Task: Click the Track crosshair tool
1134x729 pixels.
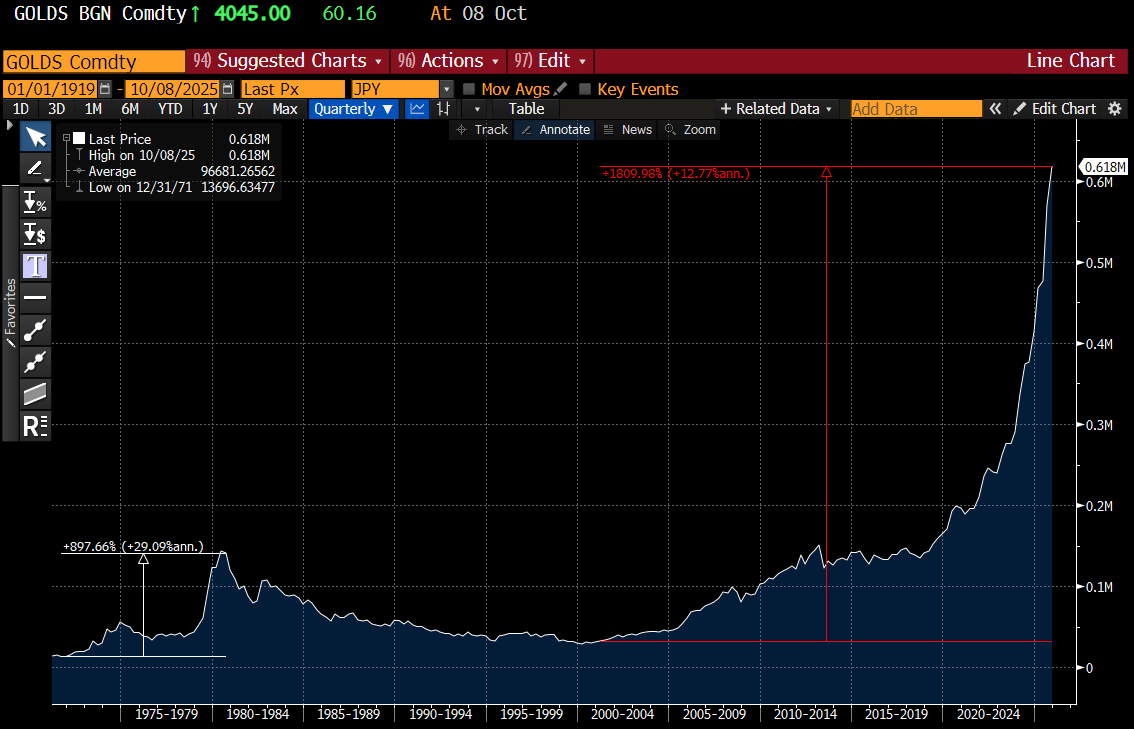Action: pyautogui.click(x=482, y=129)
